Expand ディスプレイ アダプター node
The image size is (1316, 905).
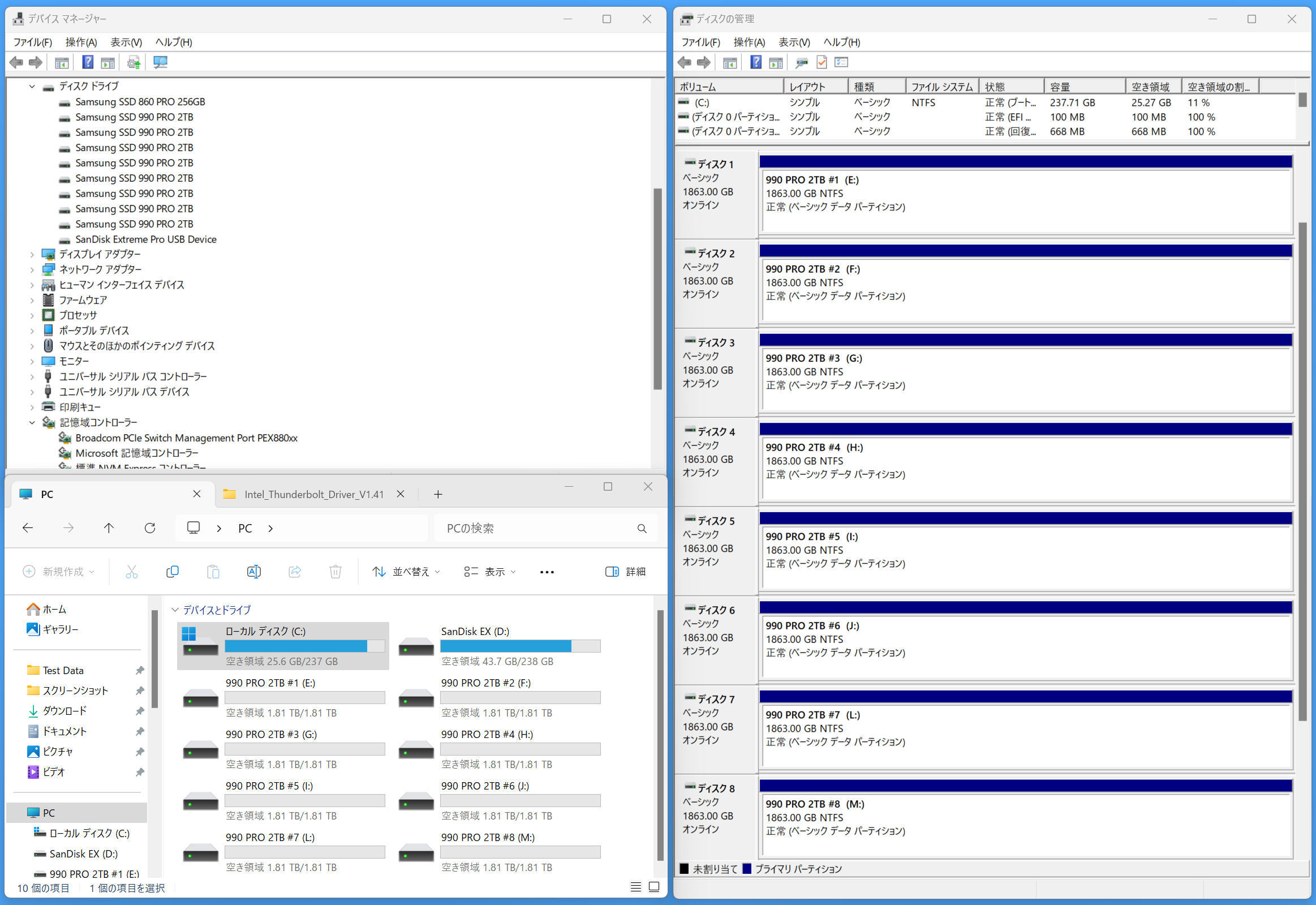coord(32,255)
